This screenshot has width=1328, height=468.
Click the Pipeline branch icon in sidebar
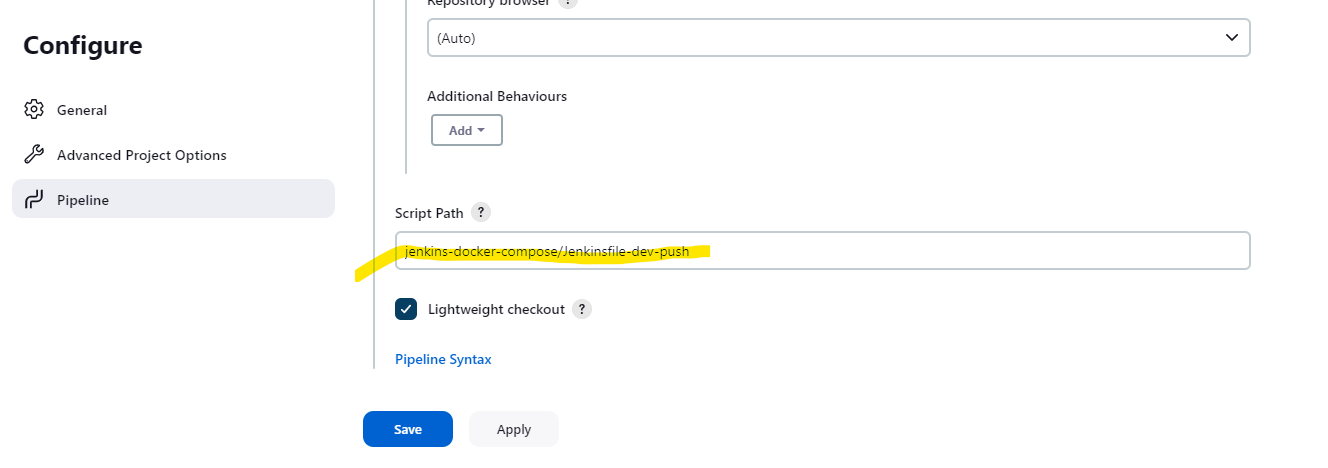point(34,200)
